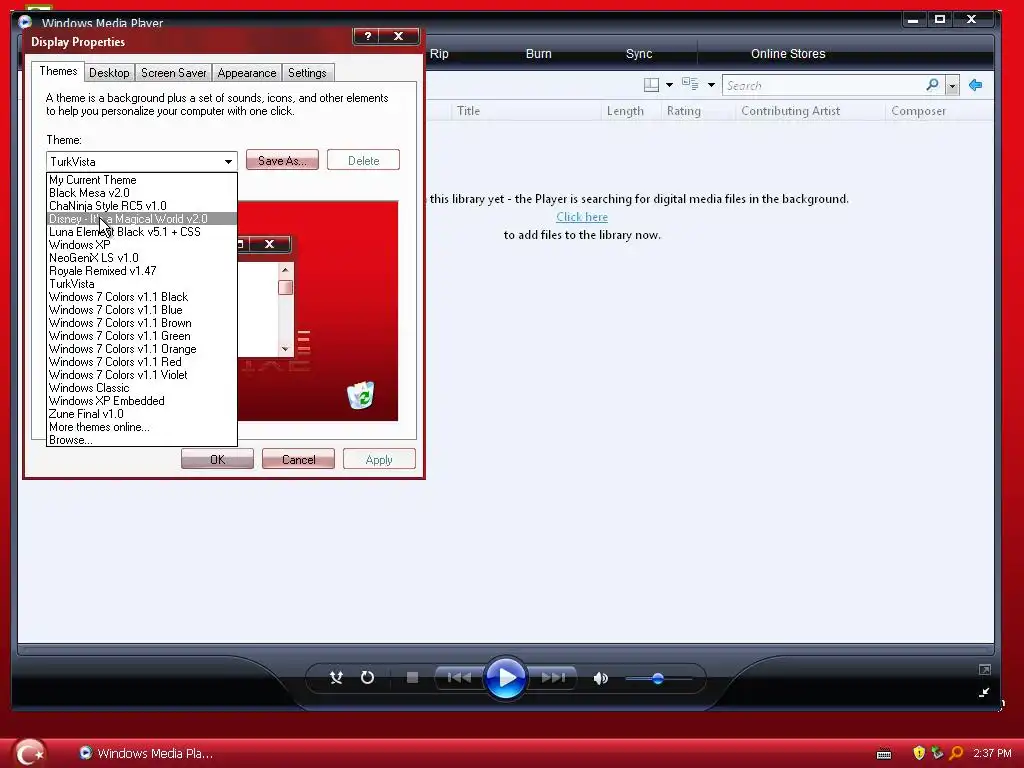Open search options dropdown arrow

click(952, 86)
